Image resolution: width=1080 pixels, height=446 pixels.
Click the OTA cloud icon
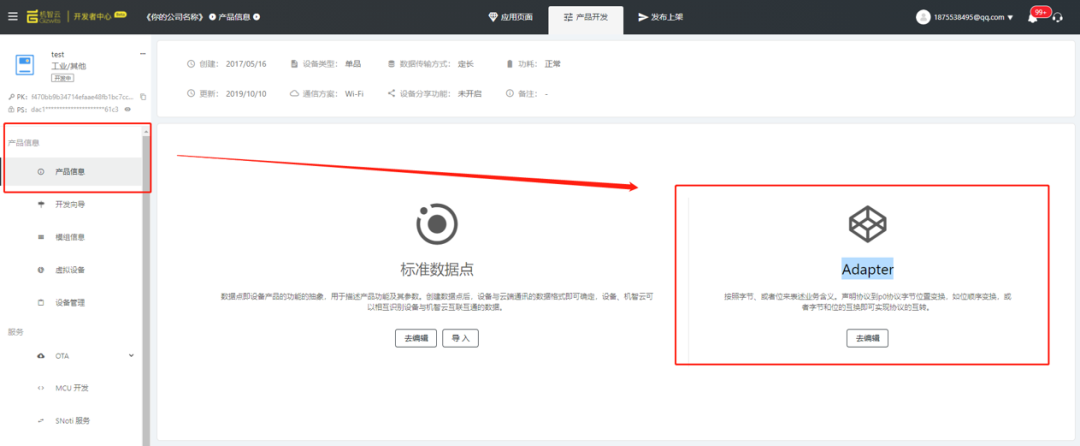tap(41, 356)
